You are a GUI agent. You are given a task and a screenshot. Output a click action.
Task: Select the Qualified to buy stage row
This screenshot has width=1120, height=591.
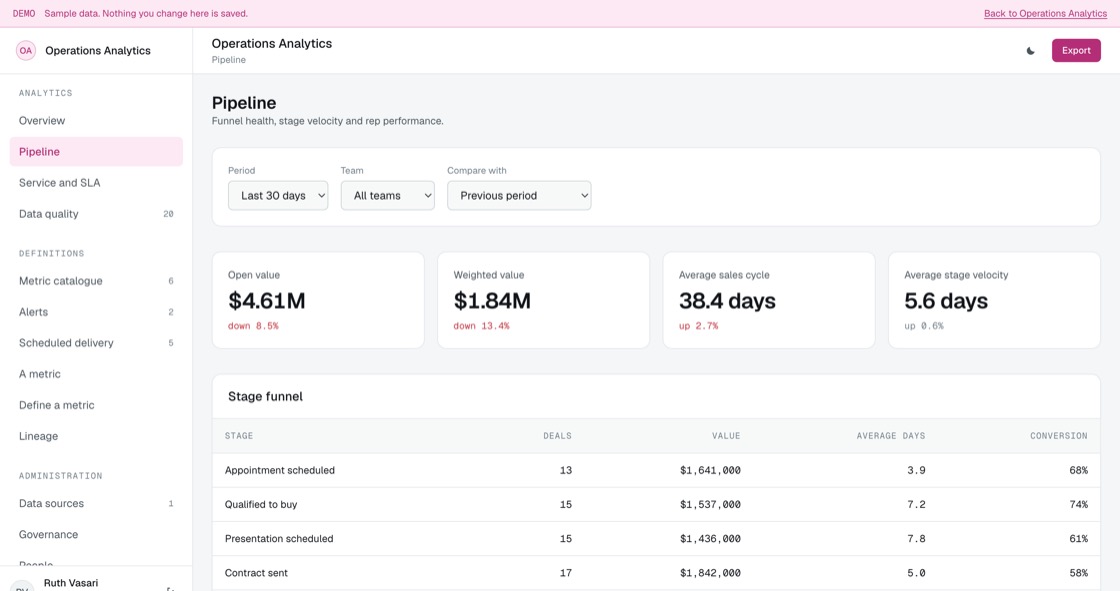(x=656, y=505)
